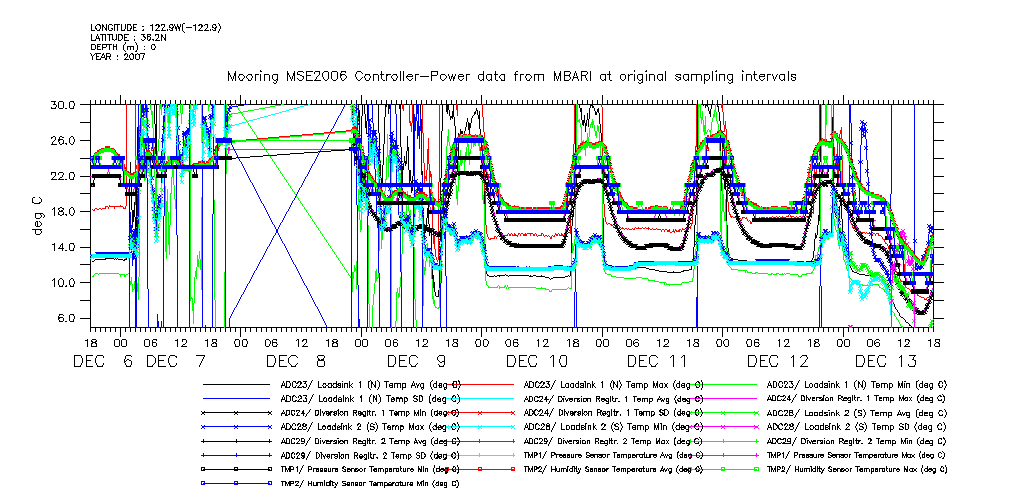
Task: Click the DEC 13 date label on x-axis
Action: 885,361
